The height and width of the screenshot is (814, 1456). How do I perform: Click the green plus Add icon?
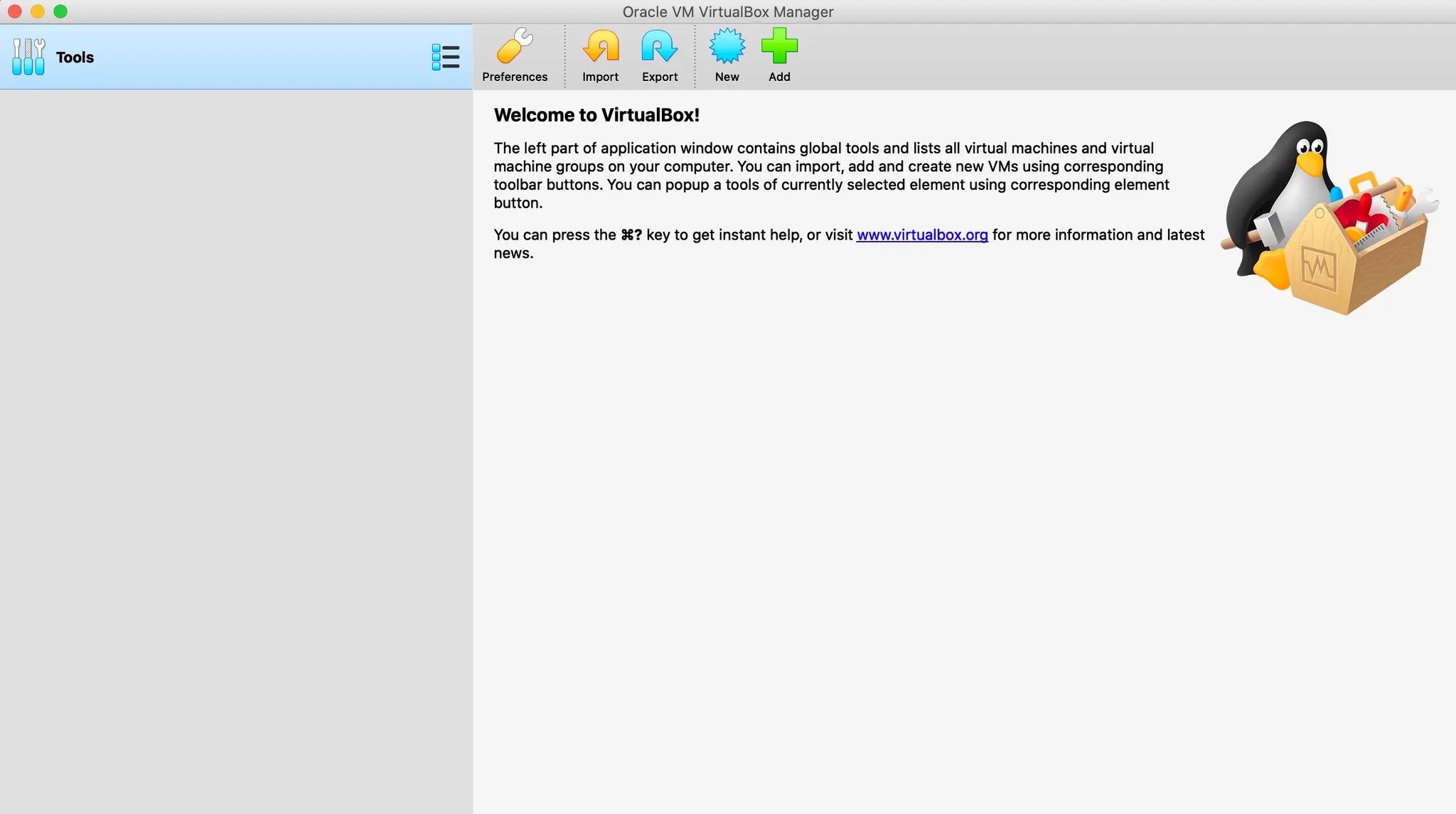click(779, 47)
